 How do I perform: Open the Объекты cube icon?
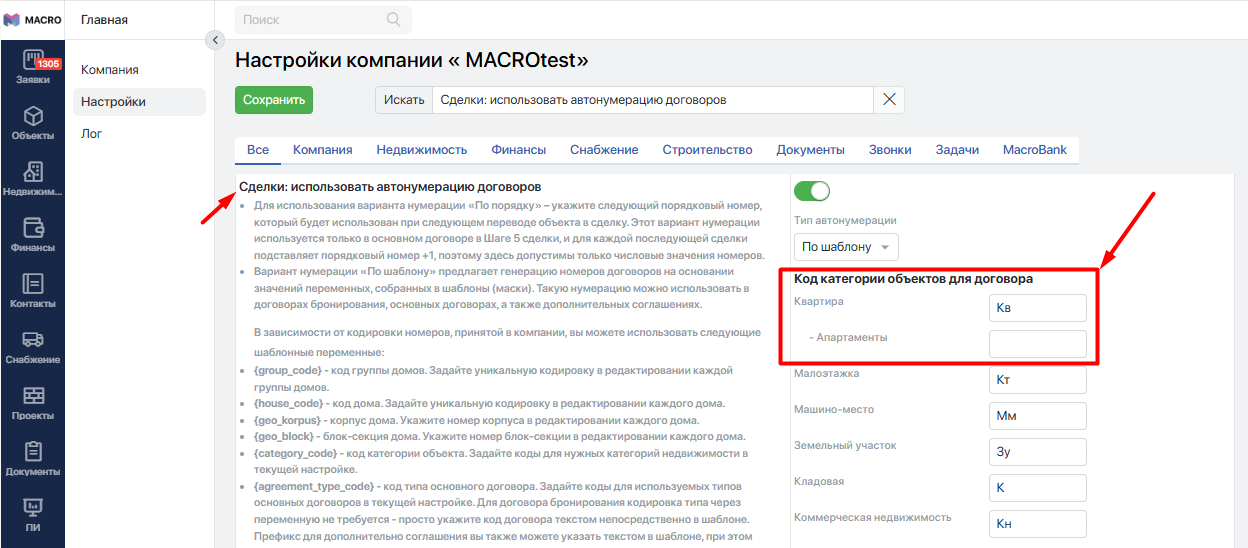tap(33, 116)
